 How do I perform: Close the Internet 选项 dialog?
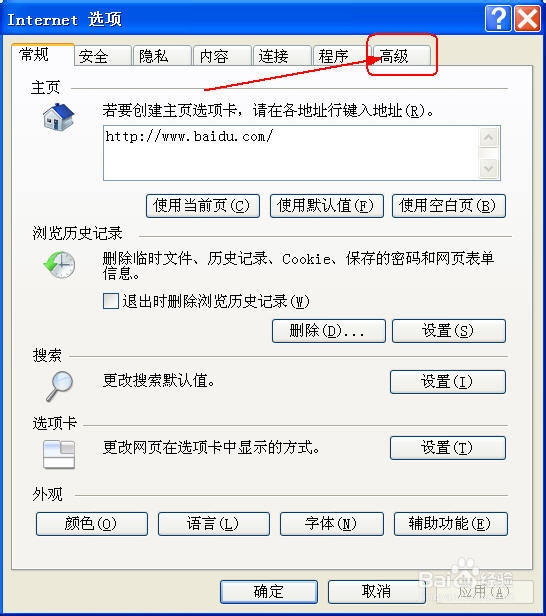(527, 18)
